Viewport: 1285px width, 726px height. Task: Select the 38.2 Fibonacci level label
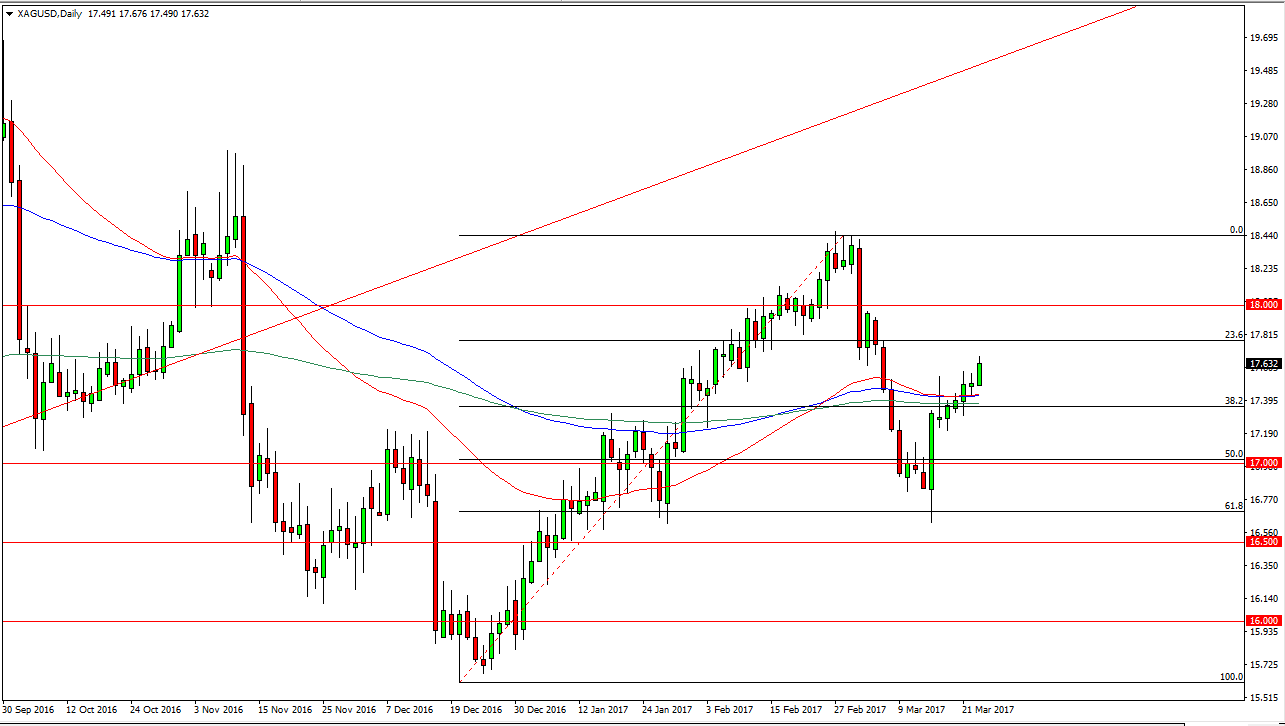(1233, 400)
